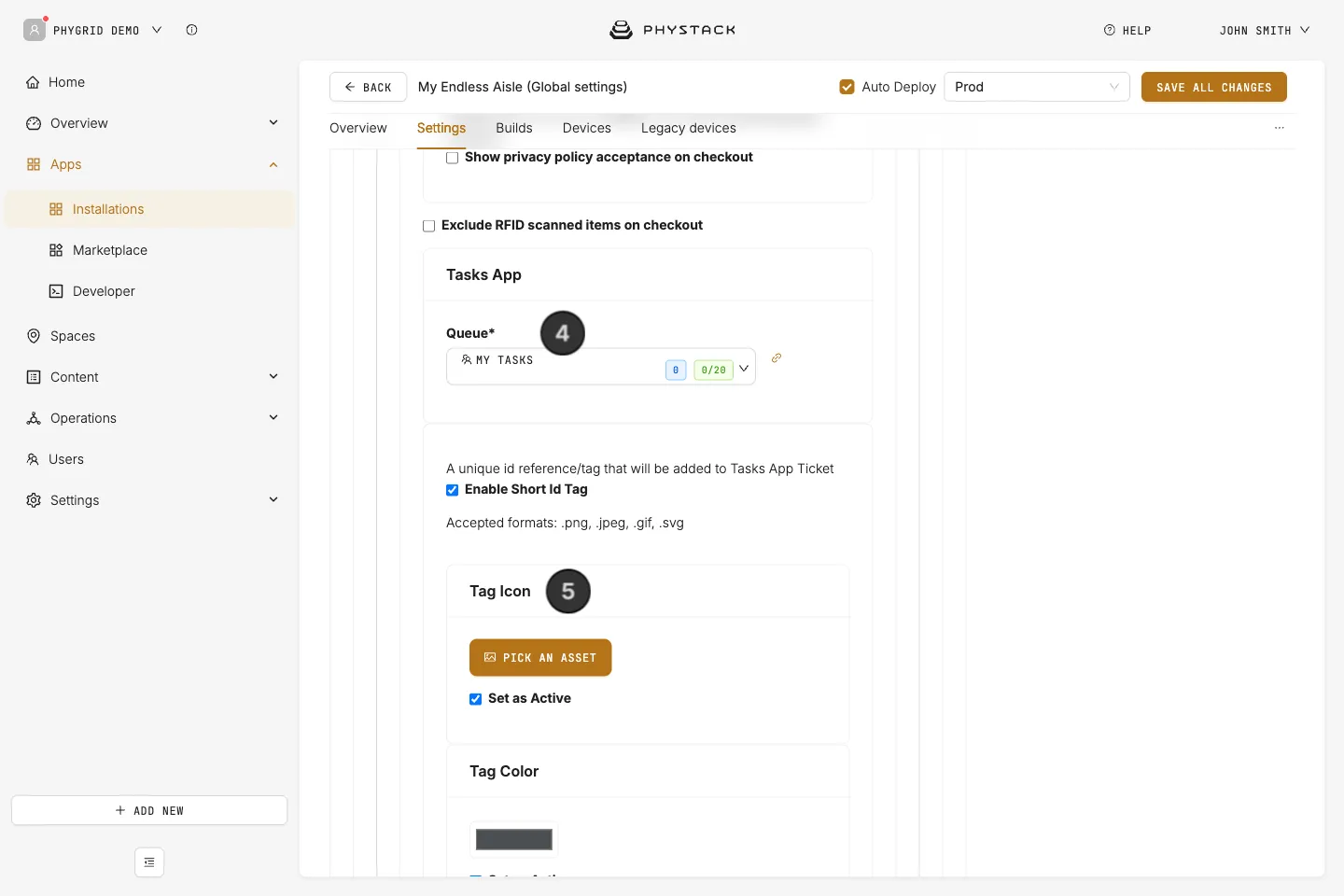This screenshot has height=896, width=1344.
Task: Open the Developer terminal icon
Action: [56, 291]
